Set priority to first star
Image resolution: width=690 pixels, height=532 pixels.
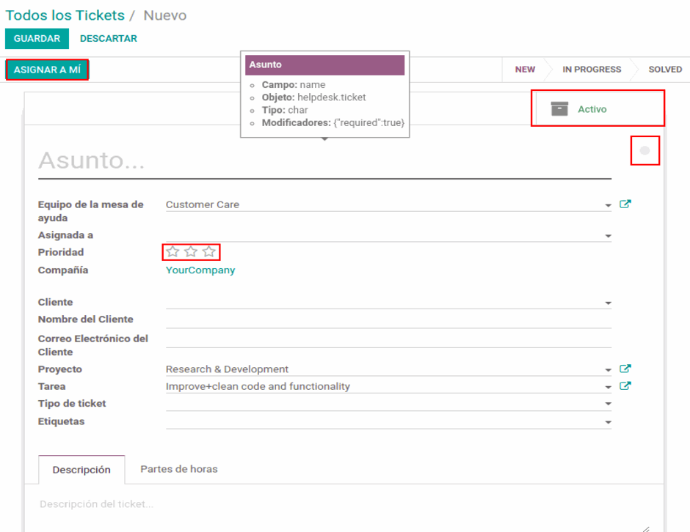[173, 252]
